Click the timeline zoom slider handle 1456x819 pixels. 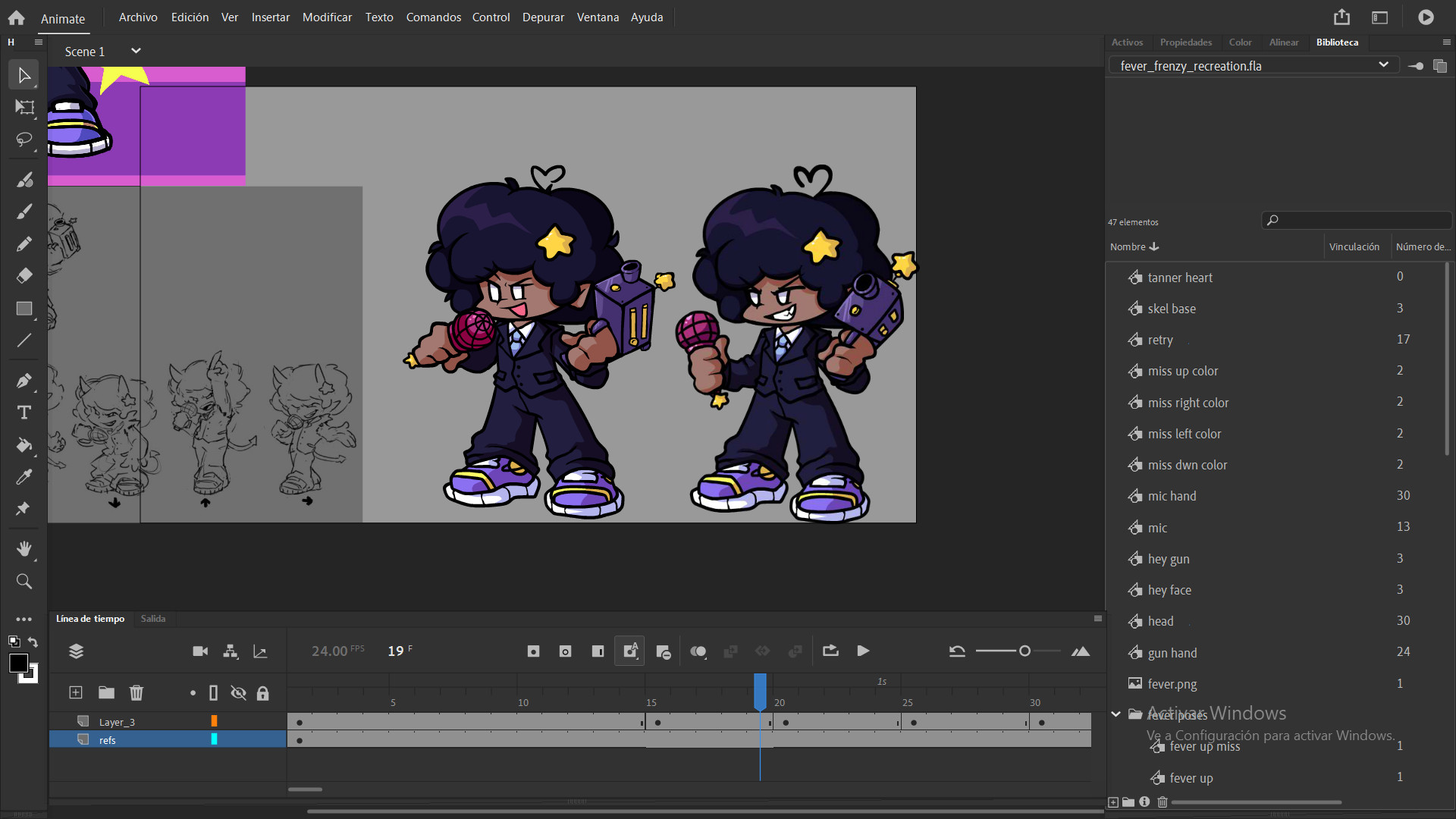point(1025,651)
